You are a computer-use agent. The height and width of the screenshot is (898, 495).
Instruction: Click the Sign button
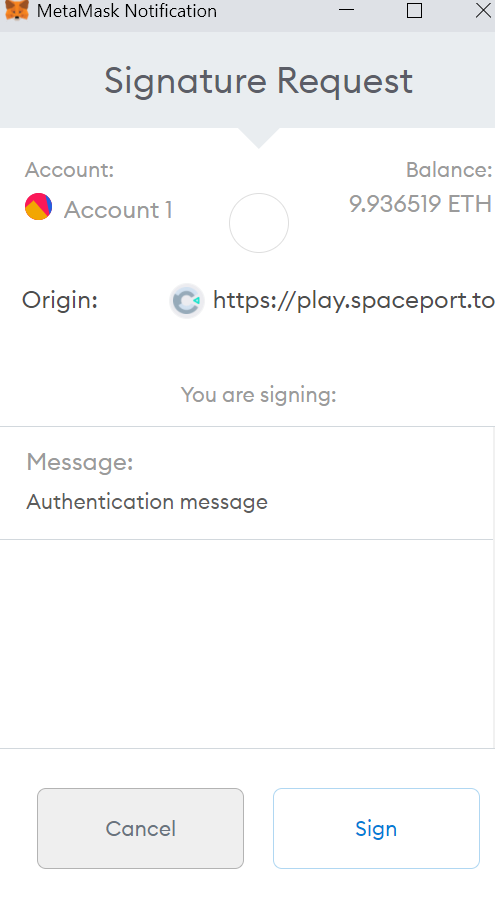376,828
